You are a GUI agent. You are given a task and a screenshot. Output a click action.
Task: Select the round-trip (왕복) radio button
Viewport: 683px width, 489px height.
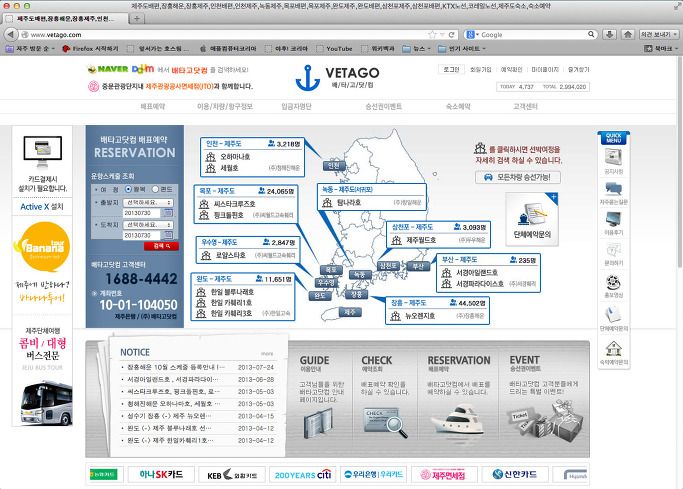[128, 189]
